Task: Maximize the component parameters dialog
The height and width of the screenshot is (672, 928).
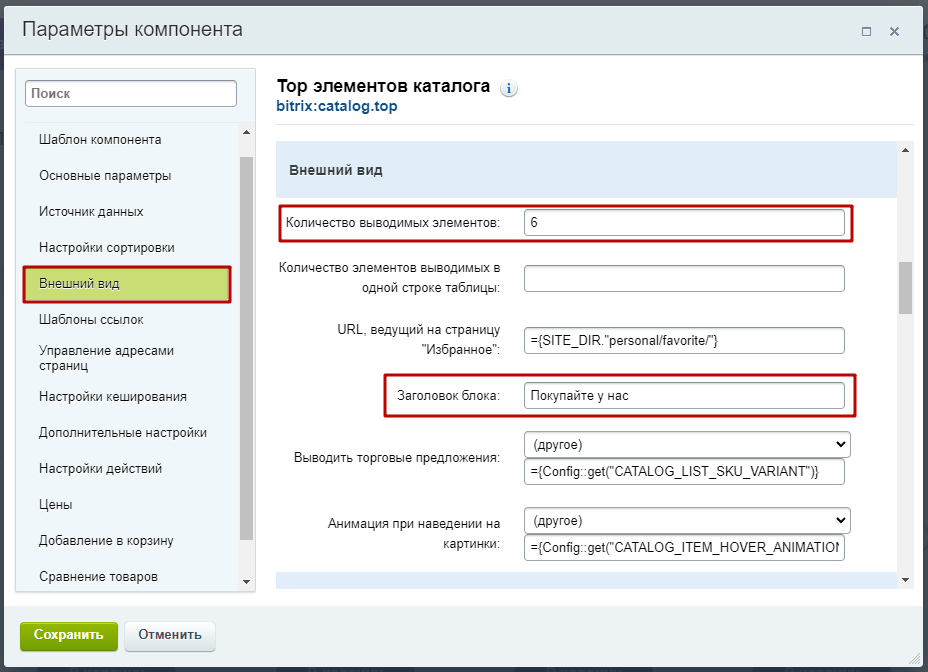Action: coord(866,31)
